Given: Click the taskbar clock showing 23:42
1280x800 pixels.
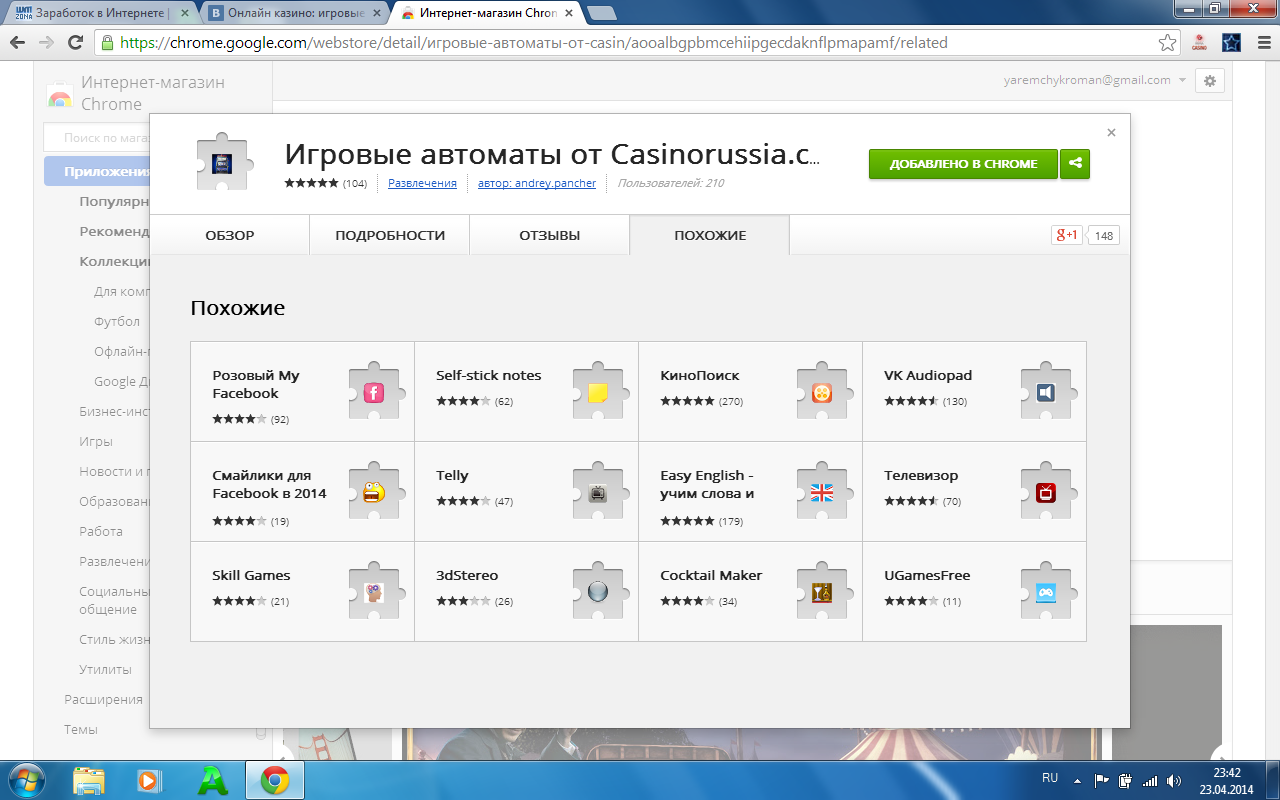Looking at the screenshot, I should click(x=1227, y=773).
